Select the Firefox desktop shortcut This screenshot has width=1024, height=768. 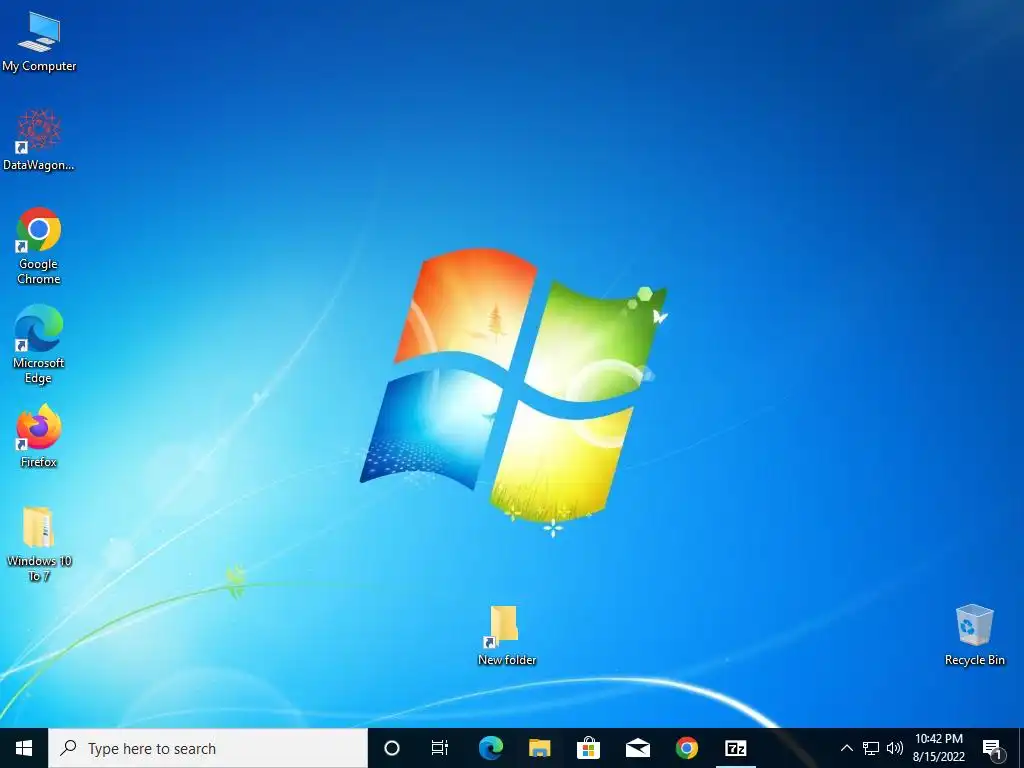coord(39,436)
